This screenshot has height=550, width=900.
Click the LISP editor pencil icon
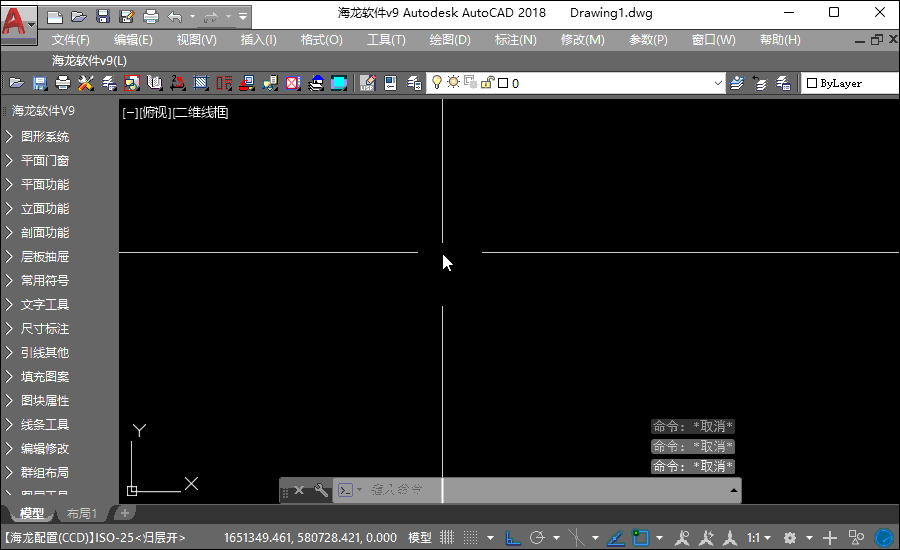click(367, 83)
